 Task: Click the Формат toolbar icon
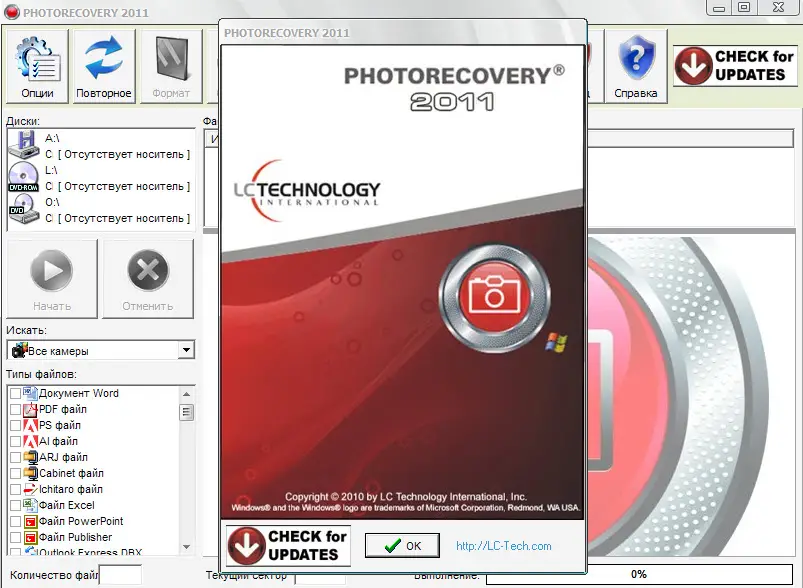(172, 58)
